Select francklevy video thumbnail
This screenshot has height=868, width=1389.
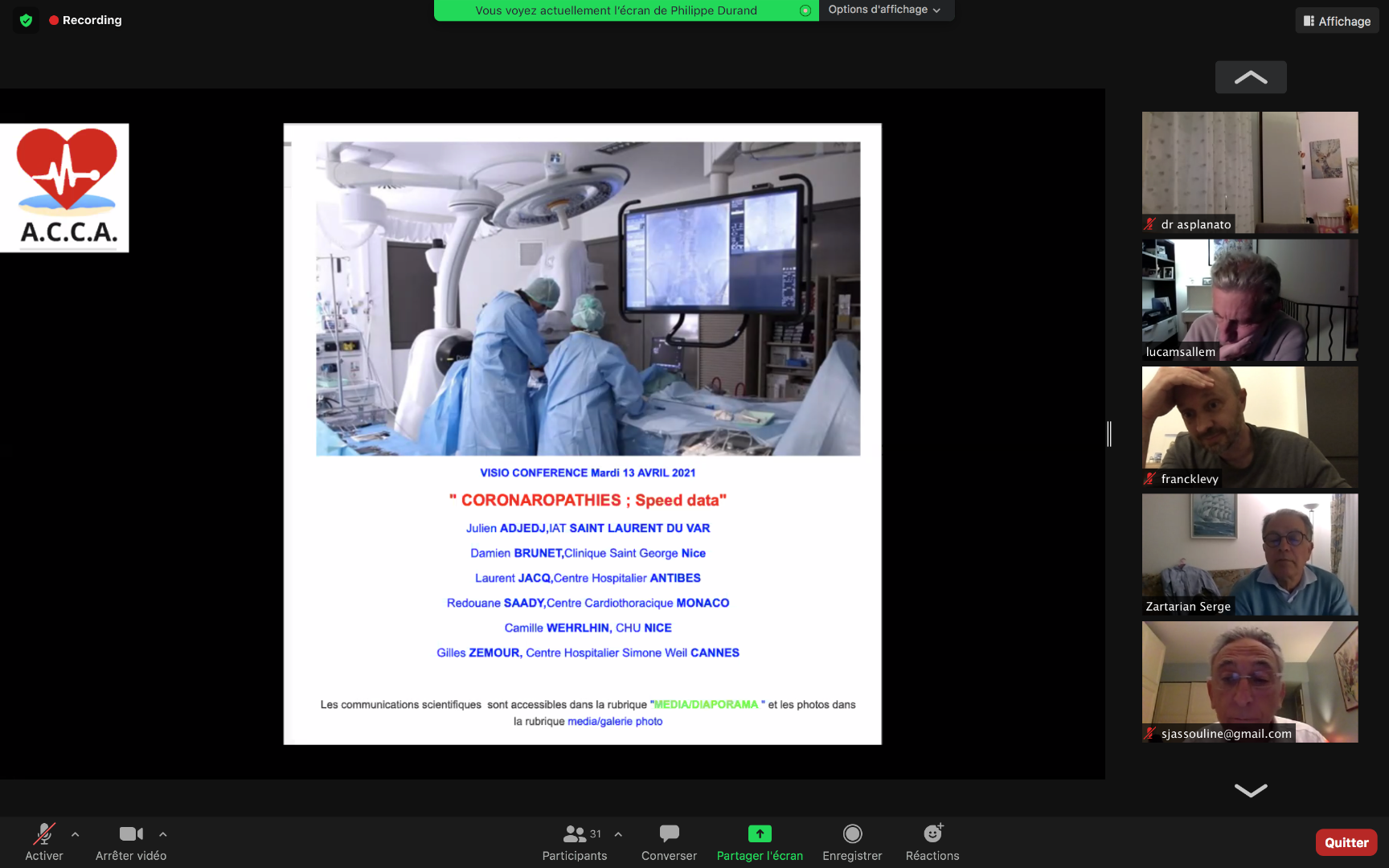click(1250, 427)
